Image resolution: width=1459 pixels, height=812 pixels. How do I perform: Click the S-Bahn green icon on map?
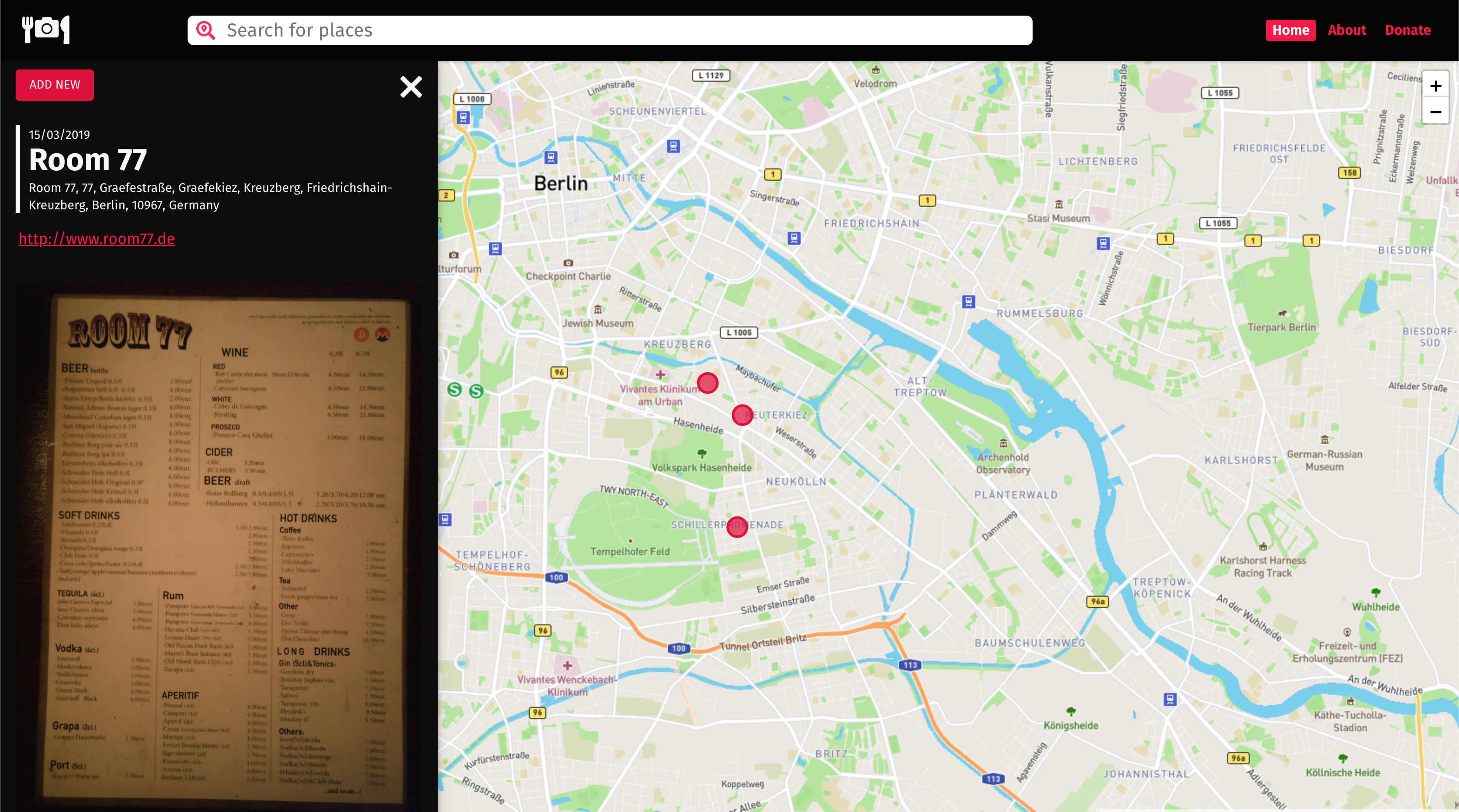click(x=455, y=389)
